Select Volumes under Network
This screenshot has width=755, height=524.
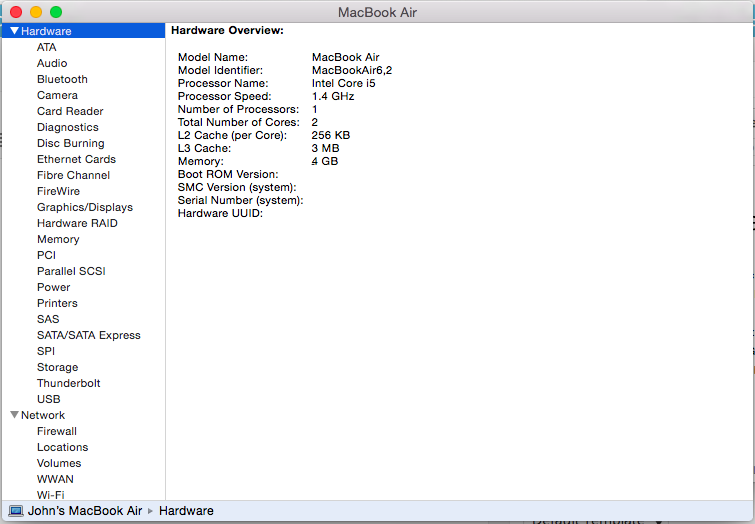[59, 463]
